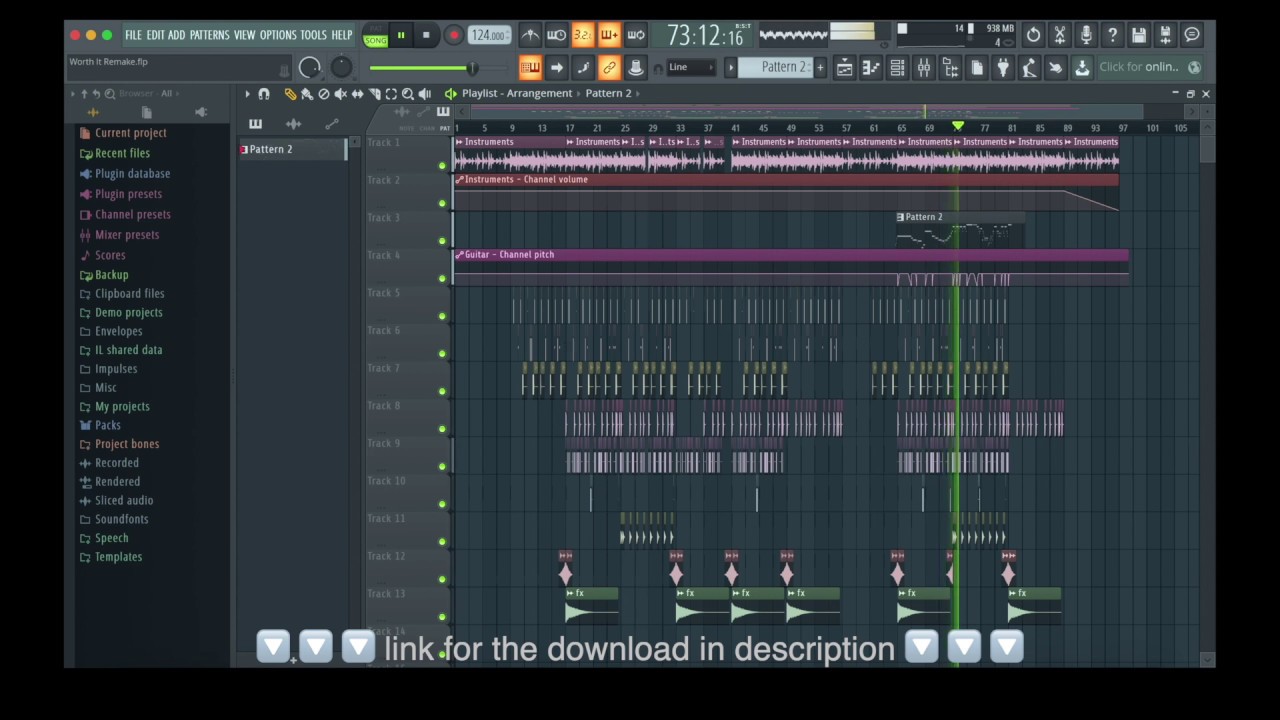Click the pause button
1280x720 pixels.
coord(401,35)
